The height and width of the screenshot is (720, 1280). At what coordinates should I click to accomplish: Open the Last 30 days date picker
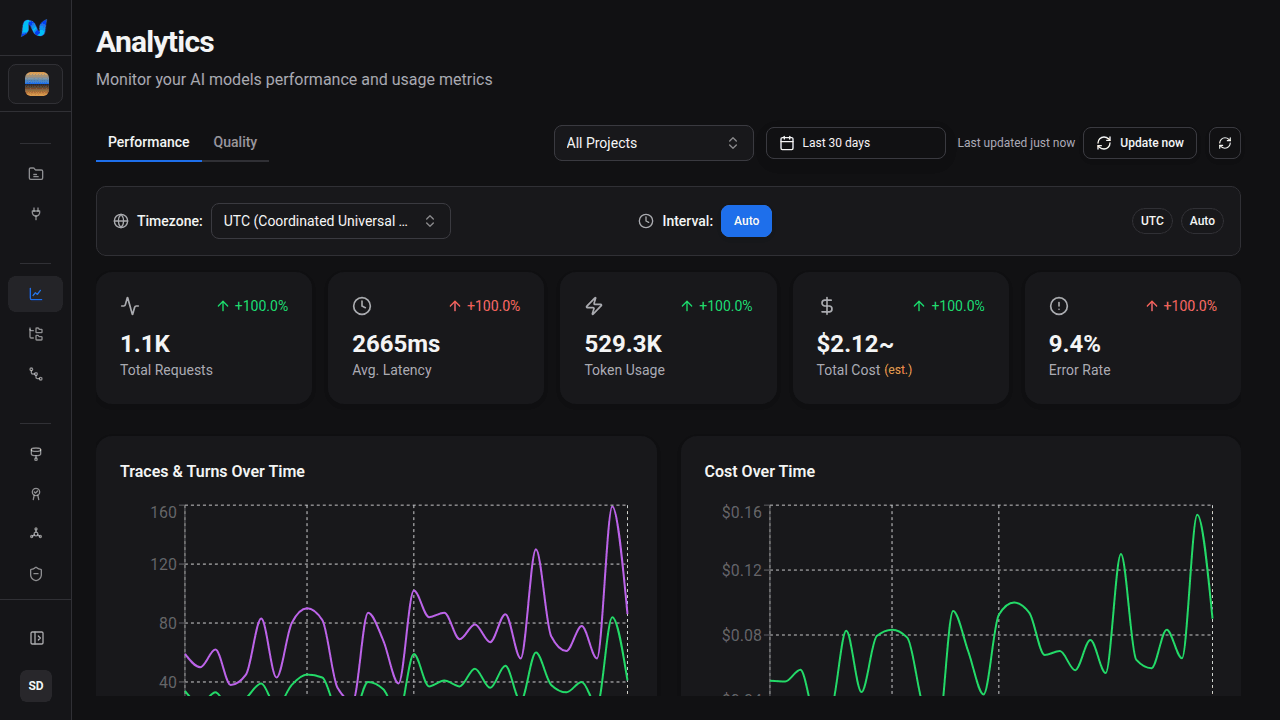856,143
